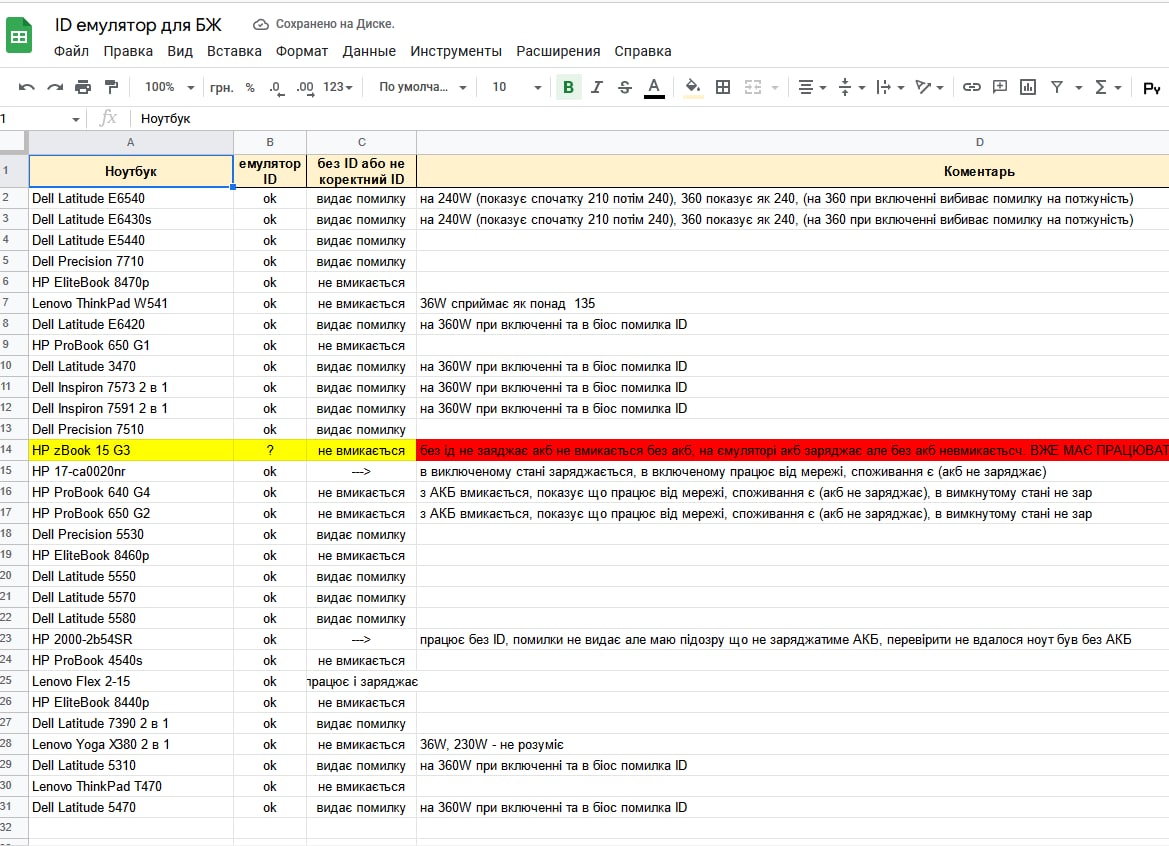Image resolution: width=1169 pixels, height=846 pixels.
Task: Open the vertical align dropdown
Action: pos(851,87)
